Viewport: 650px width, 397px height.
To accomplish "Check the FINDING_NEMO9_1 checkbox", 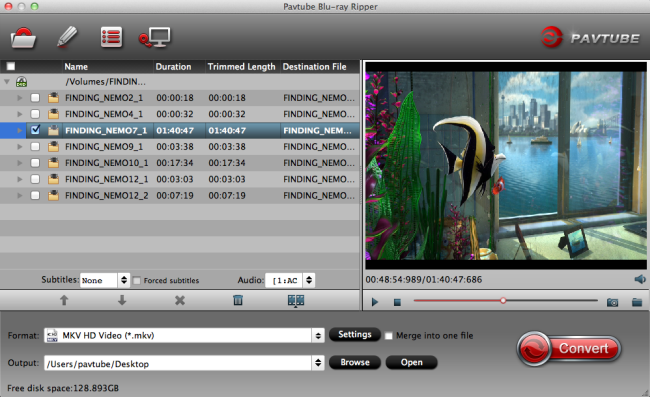I will (x=35, y=147).
